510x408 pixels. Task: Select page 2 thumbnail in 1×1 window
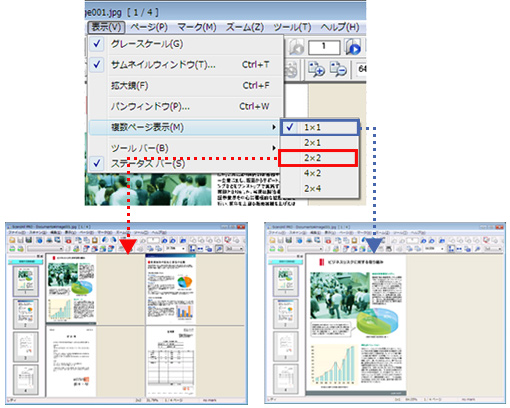[x=286, y=313]
